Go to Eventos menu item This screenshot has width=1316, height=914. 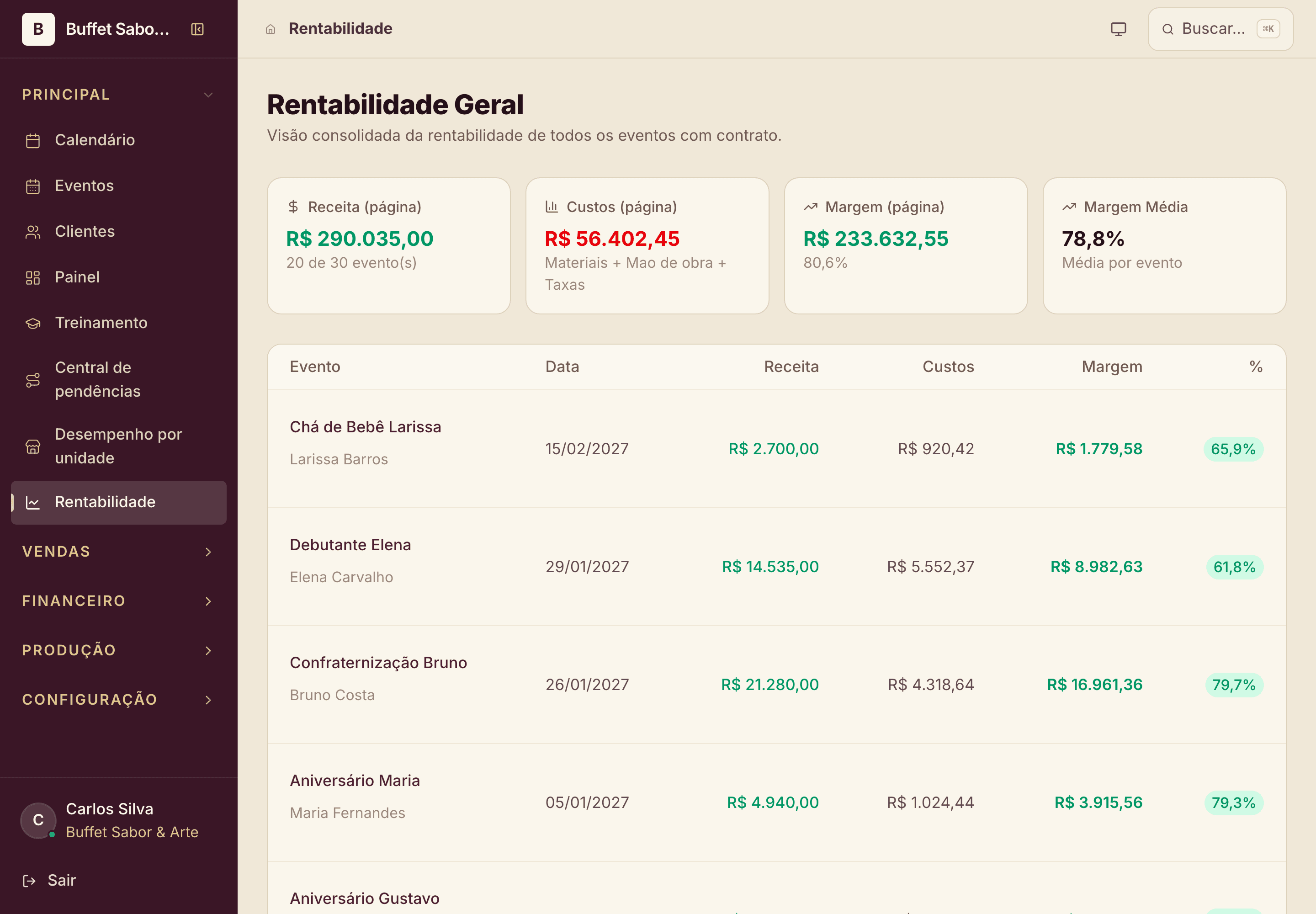(x=118, y=186)
